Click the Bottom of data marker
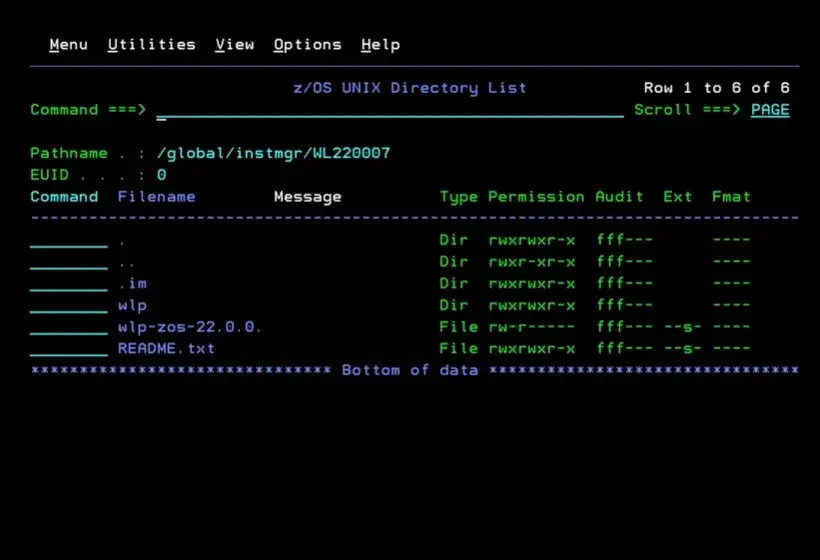 (x=410, y=371)
